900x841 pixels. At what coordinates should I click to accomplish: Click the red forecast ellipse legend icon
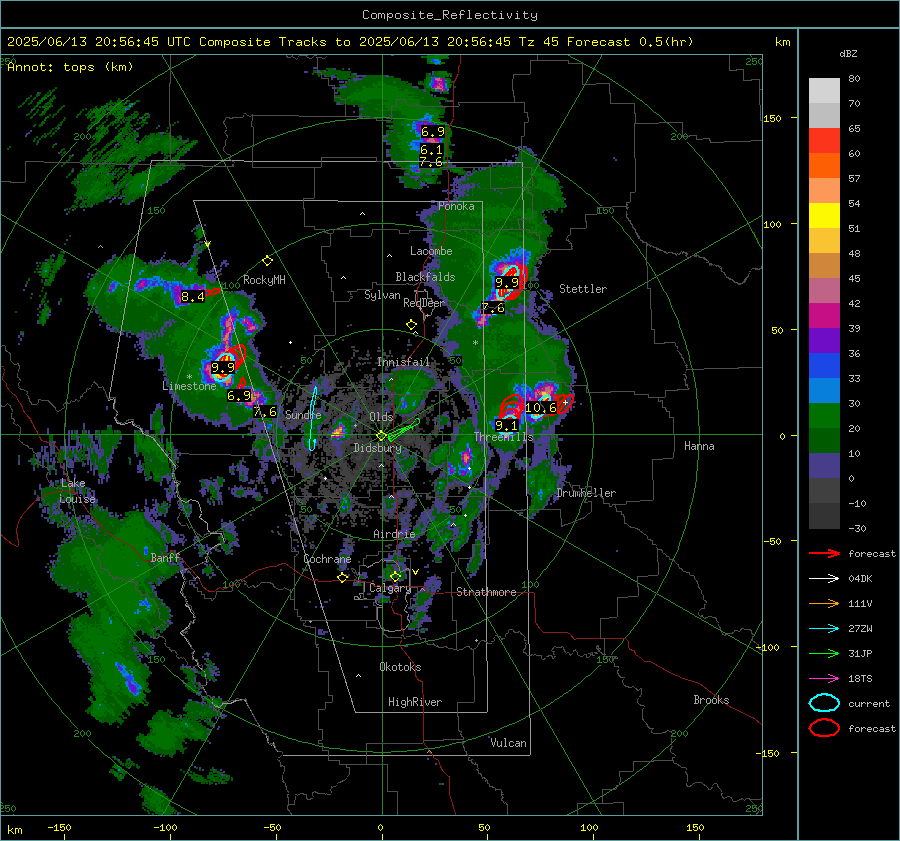(x=824, y=728)
